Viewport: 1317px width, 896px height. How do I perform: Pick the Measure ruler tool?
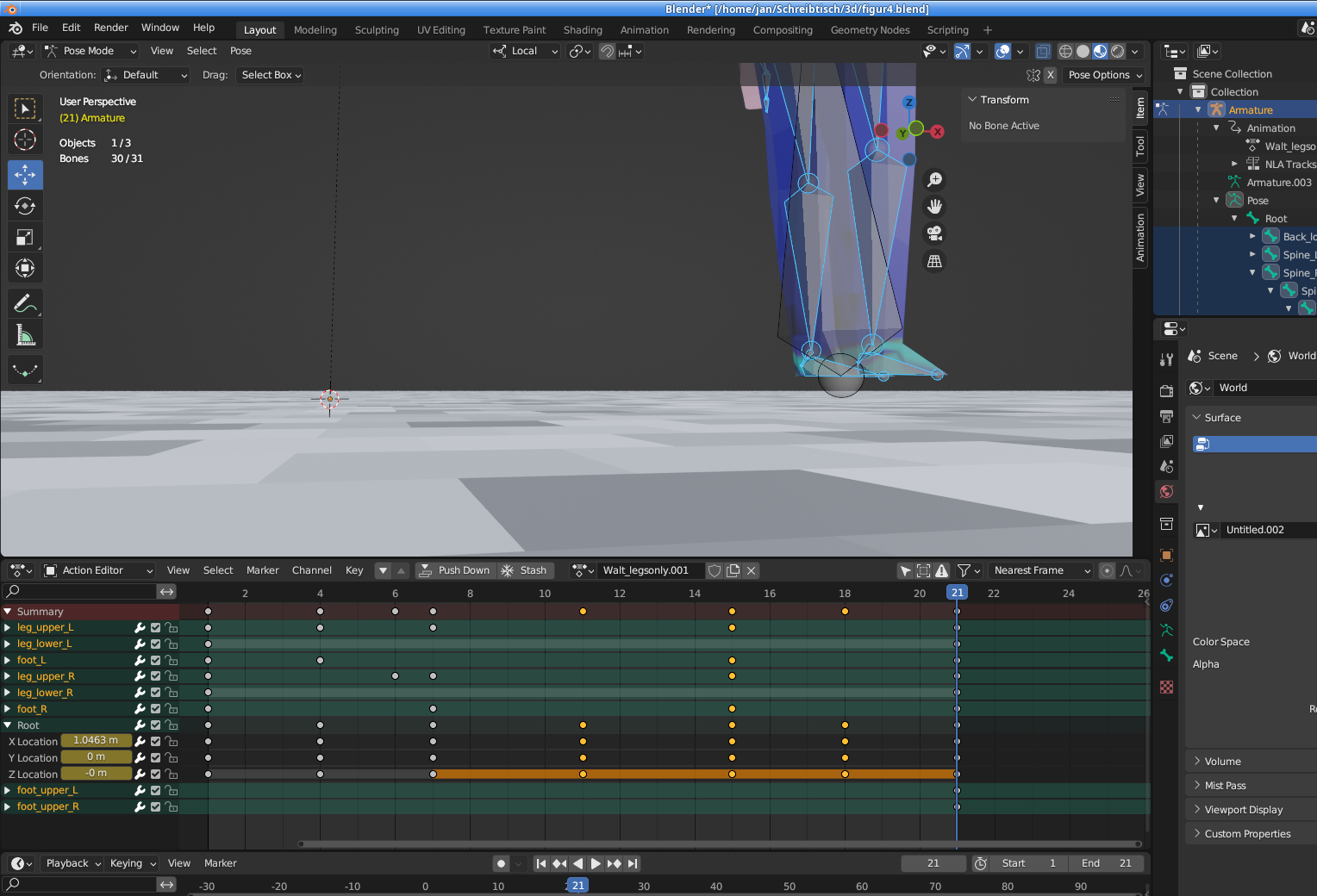click(25, 335)
